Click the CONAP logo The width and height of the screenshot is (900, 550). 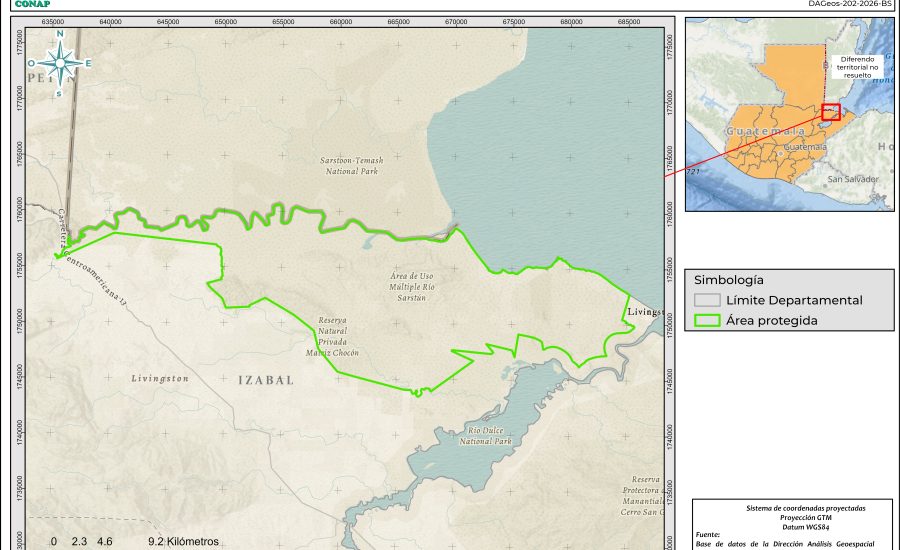tap(32, 4)
